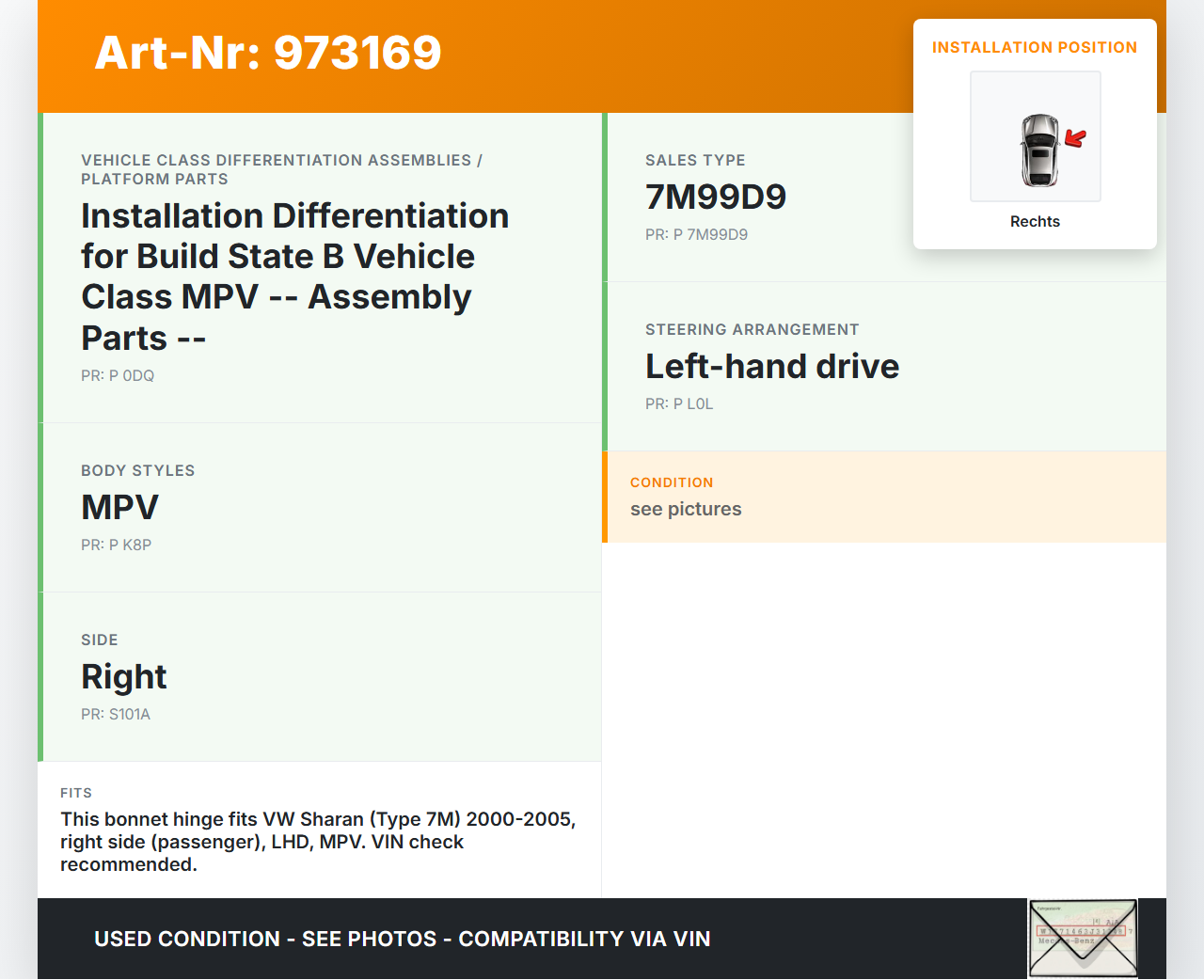Click the 'PR: S101A' code
The width and height of the screenshot is (1204, 980).
[x=116, y=714]
